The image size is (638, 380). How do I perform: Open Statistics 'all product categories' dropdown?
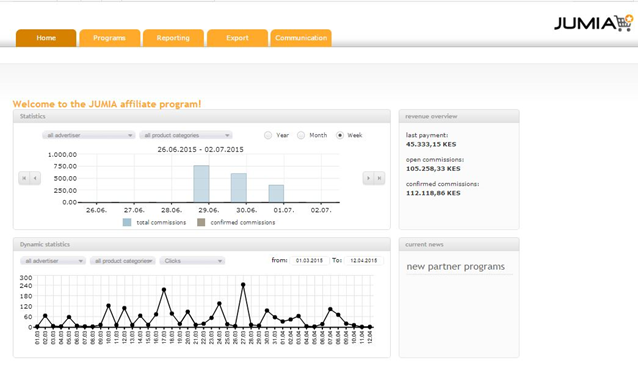click(186, 135)
